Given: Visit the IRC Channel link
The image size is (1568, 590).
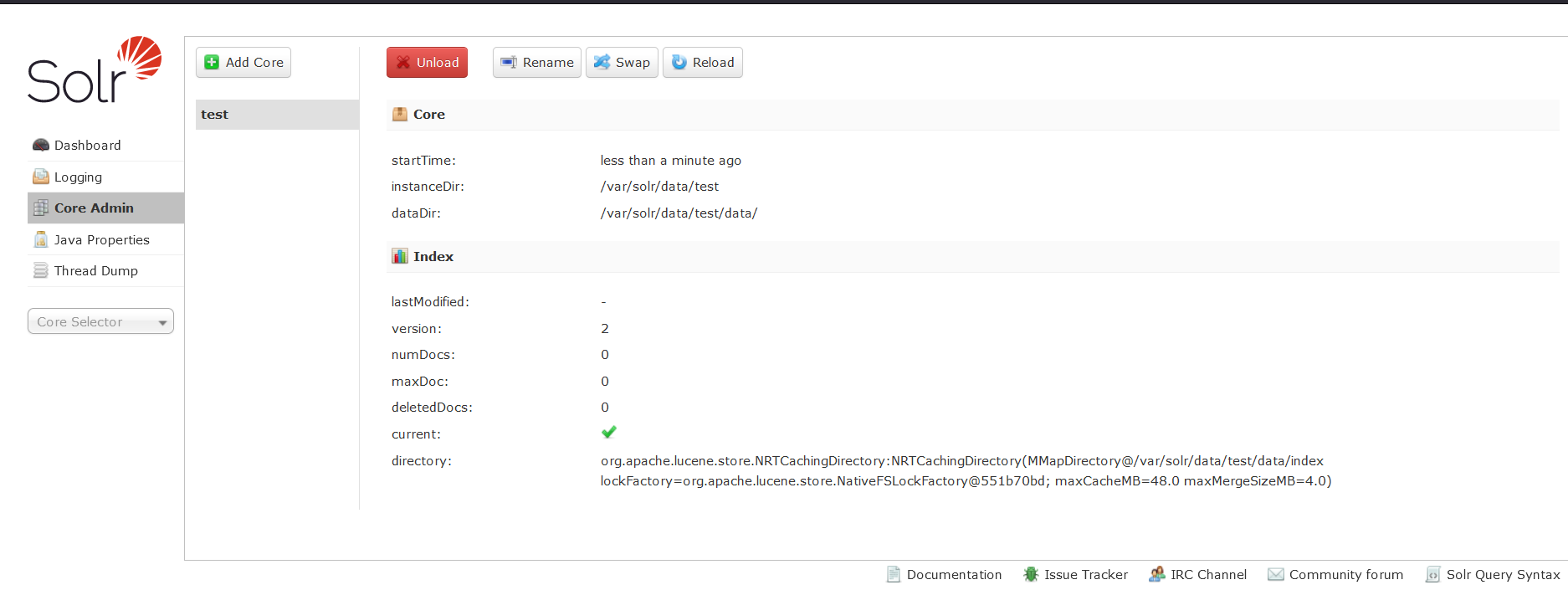Looking at the screenshot, I should coord(1198,575).
